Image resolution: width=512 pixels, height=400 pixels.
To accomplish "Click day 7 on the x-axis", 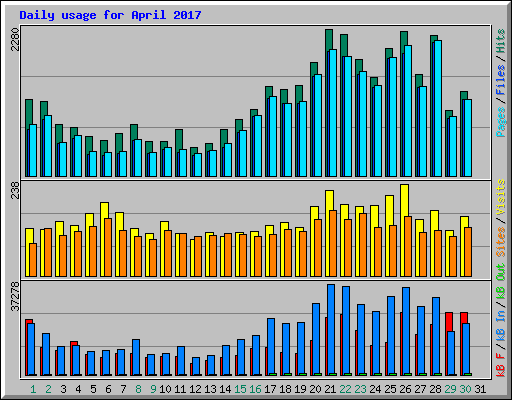I will [x=123, y=389].
